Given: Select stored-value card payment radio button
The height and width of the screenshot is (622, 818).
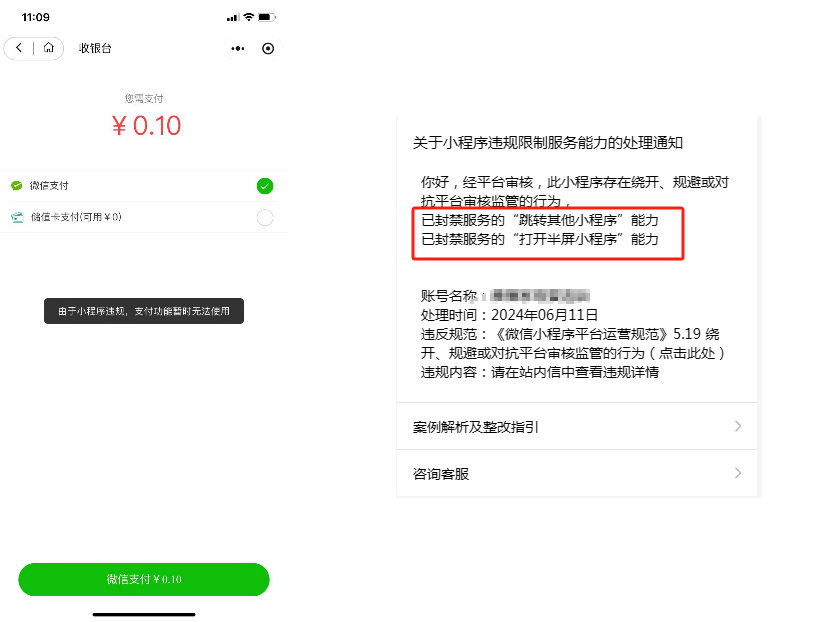Looking at the screenshot, I should point(265,217).
